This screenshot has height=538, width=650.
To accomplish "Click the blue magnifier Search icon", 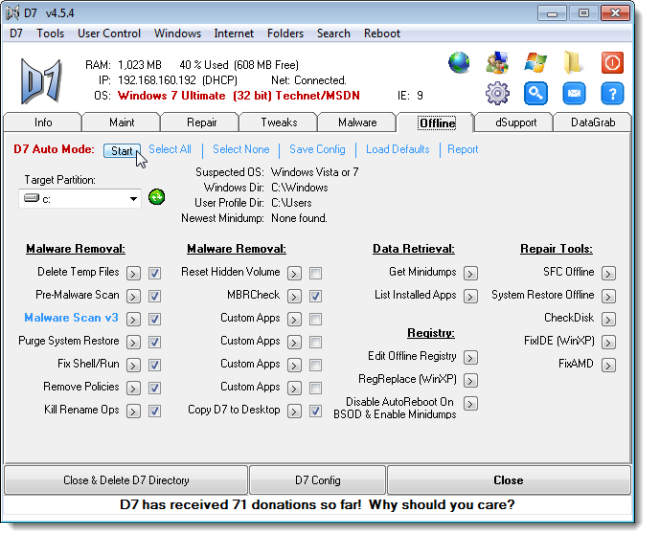I will [536, 93].
